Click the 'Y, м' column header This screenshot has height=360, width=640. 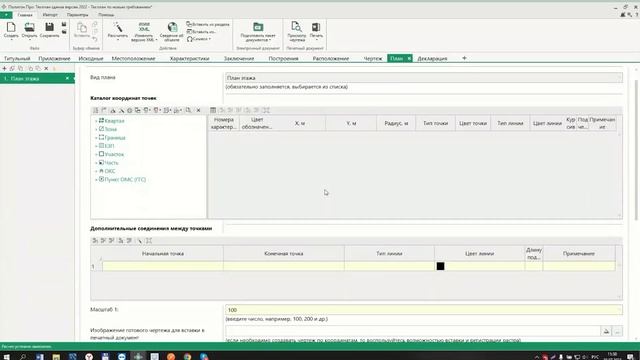coord(351,123)
